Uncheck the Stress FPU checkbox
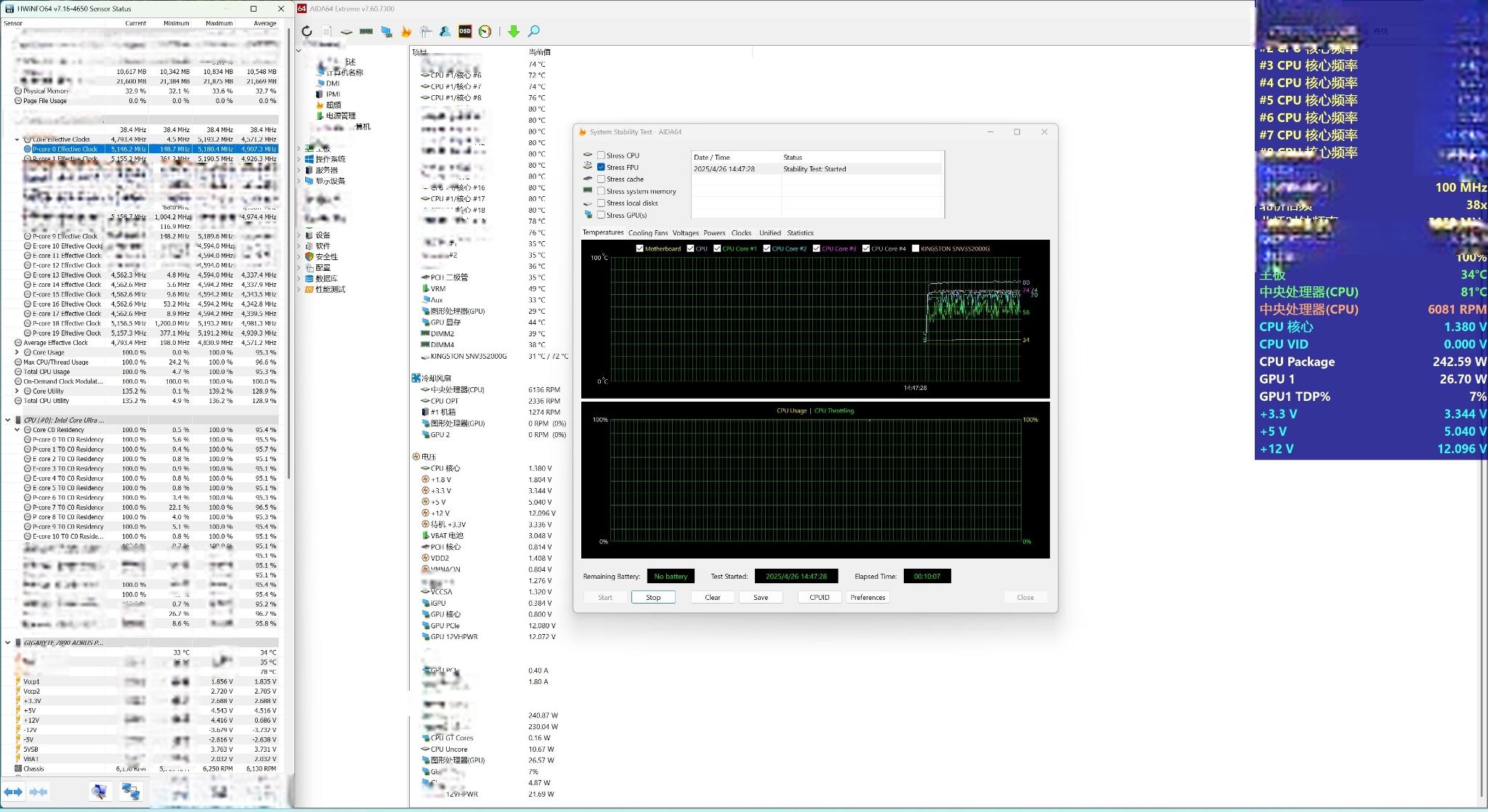The image size is (1488, 812). (x=601, y=167)
